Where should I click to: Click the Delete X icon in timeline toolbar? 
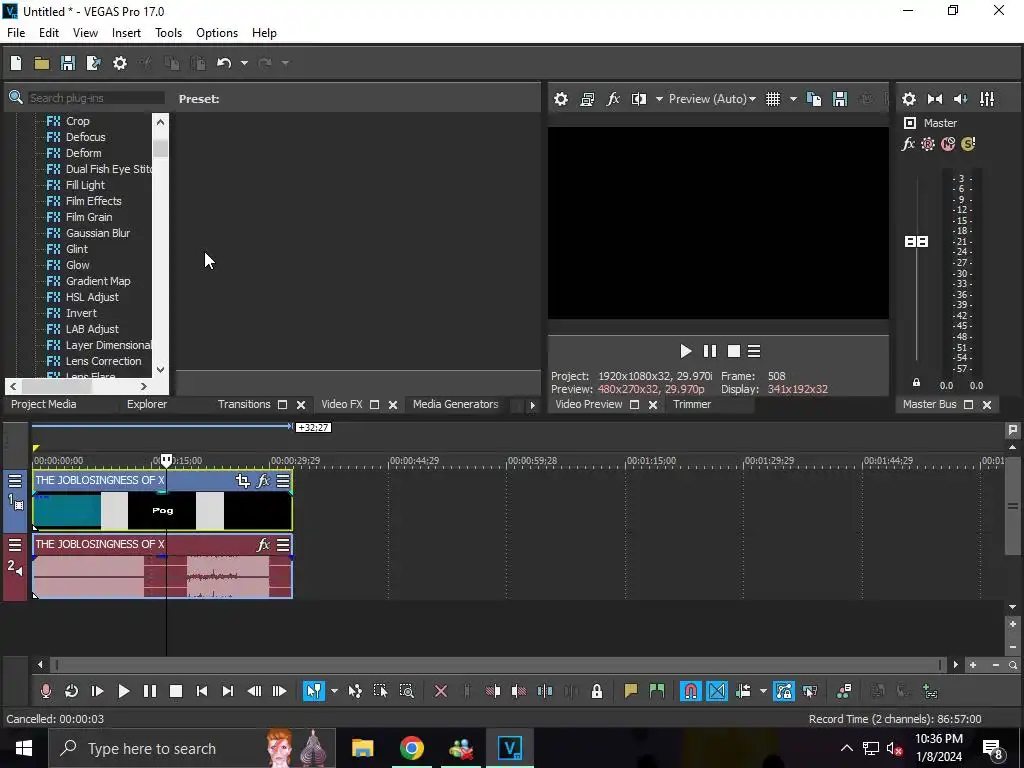[441, 691]
